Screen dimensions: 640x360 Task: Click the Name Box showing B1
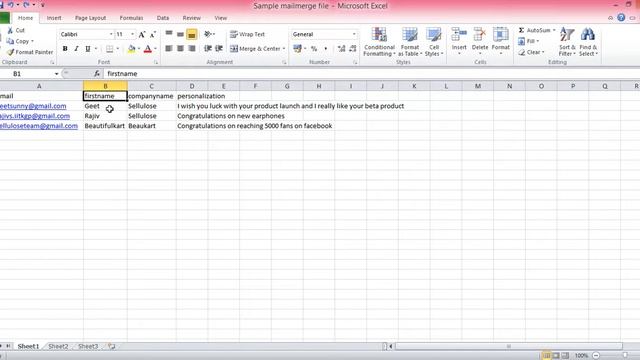(27, 74)
